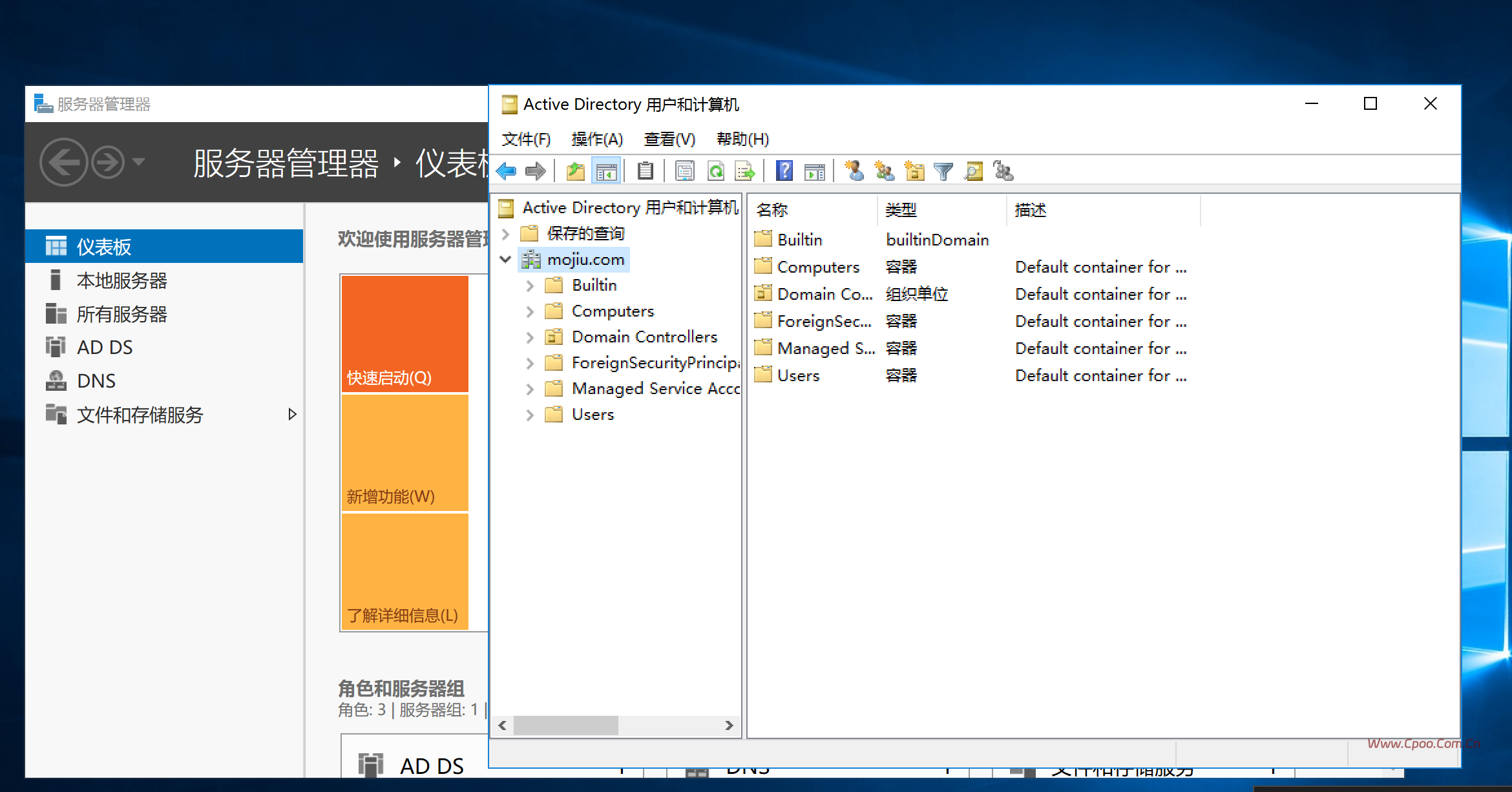
Task: Expand the Computers tree node chevron
Action: (x=530, y=311)
